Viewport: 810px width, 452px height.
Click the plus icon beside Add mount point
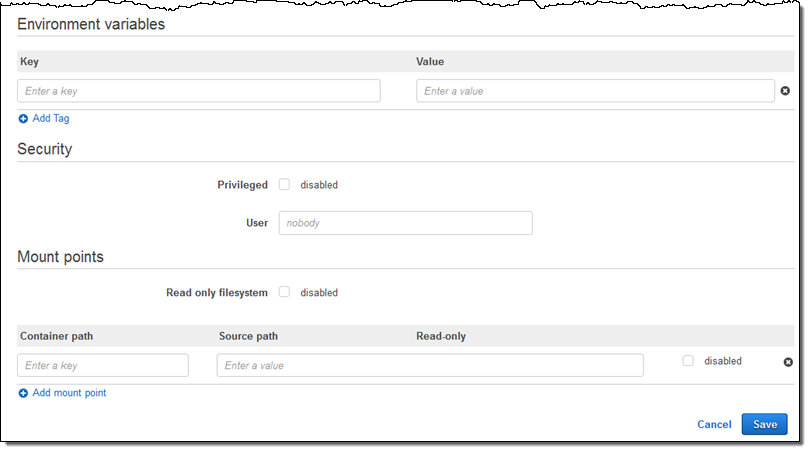pos(23,394)
